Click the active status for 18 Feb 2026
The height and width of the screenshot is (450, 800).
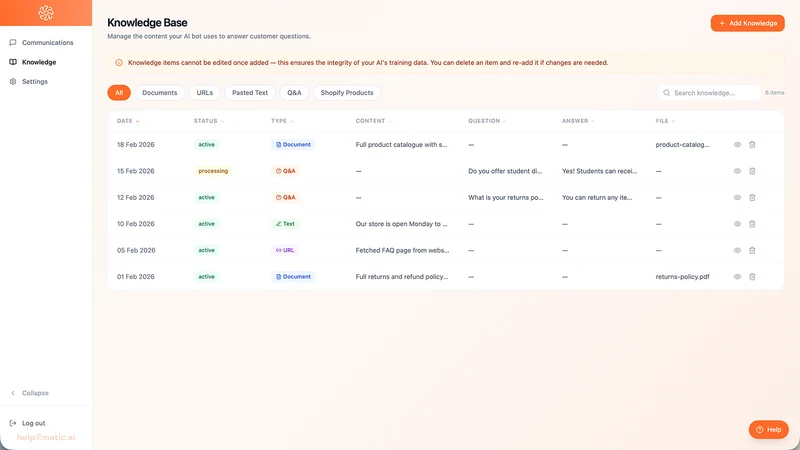207,145
